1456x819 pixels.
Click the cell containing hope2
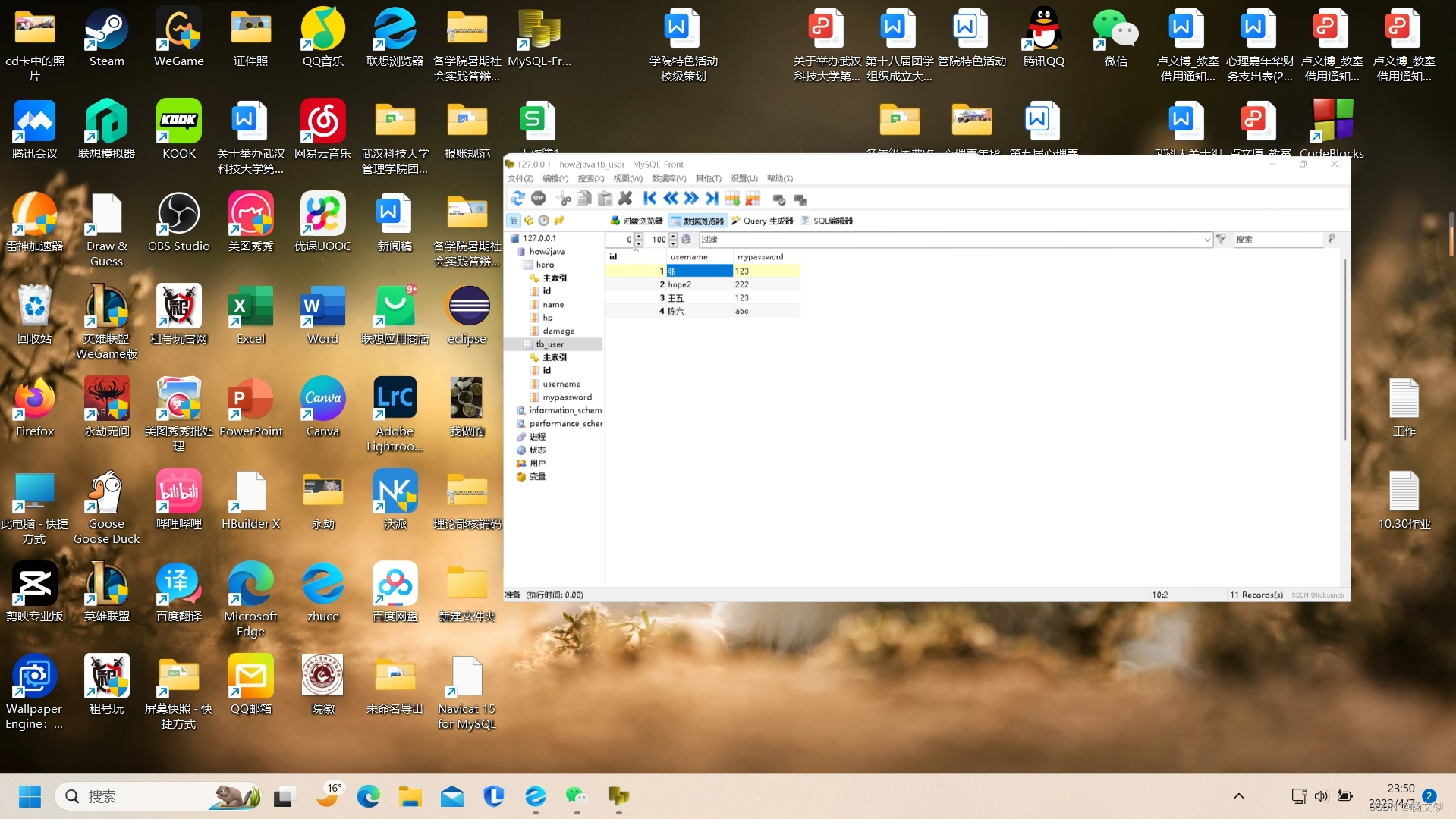(699, 285)
